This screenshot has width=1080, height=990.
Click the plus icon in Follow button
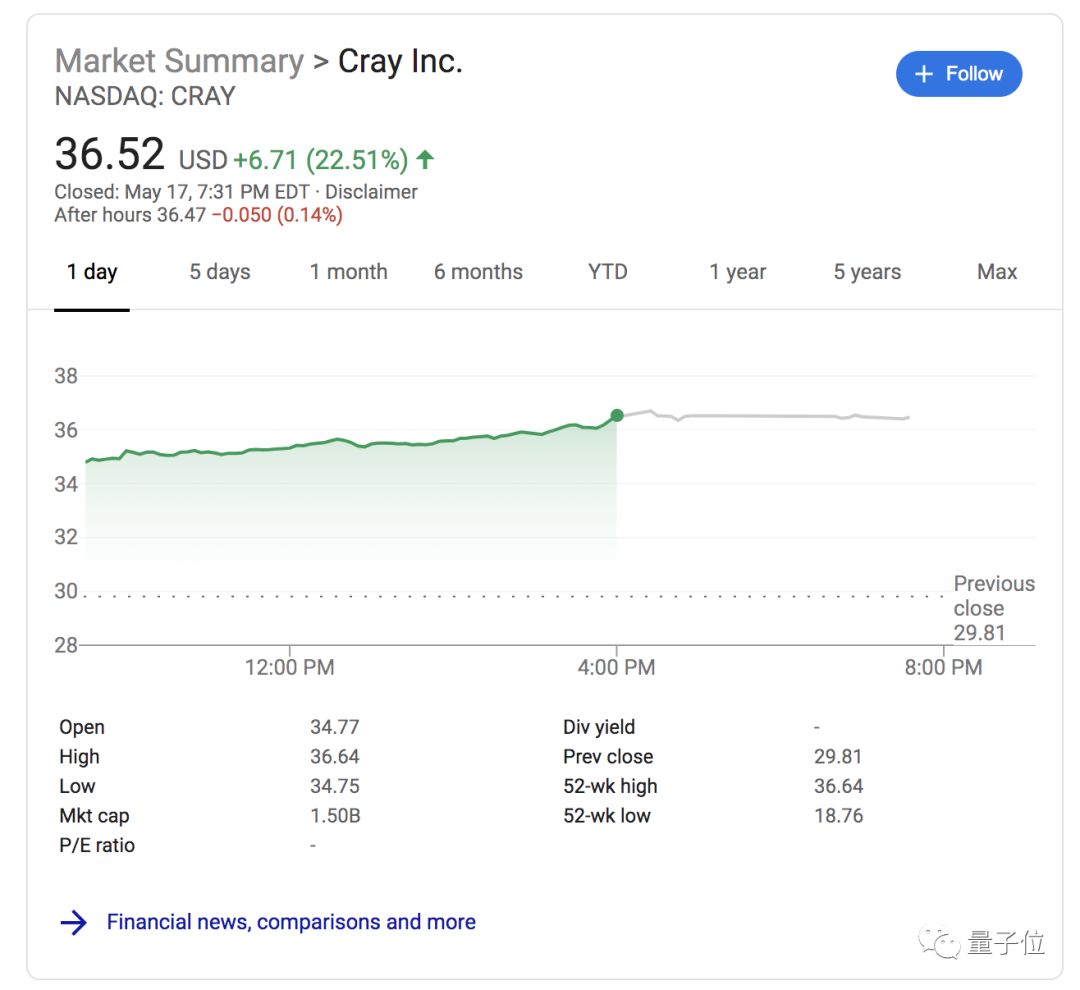pyautogui.click(x=924, y=74)
